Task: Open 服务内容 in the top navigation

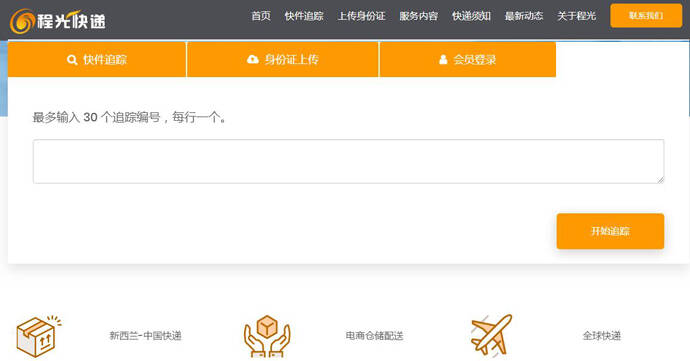Action: (x=418, y=16)
